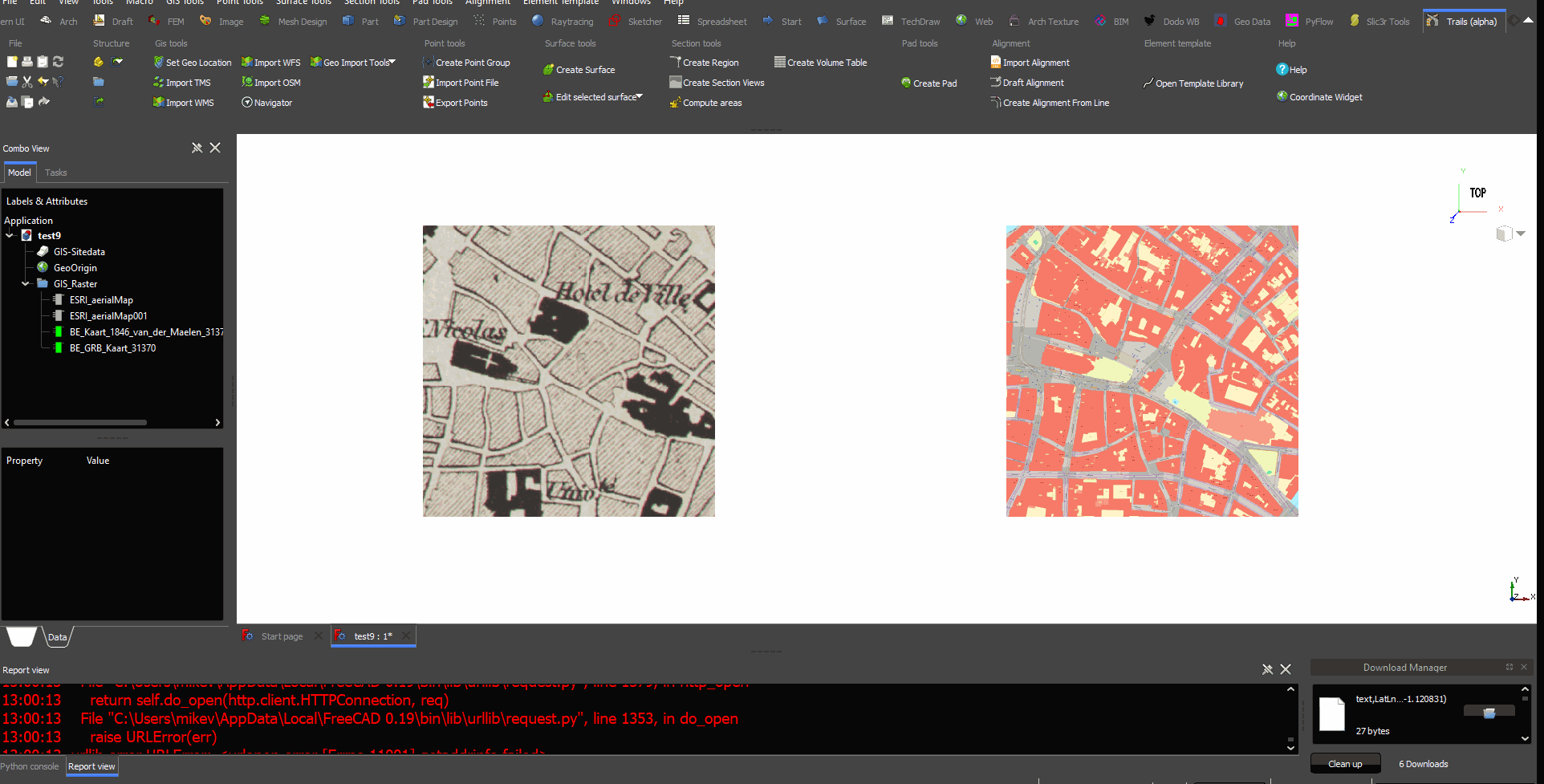
Task: Click the new document icon
Action: click(12, 62)
